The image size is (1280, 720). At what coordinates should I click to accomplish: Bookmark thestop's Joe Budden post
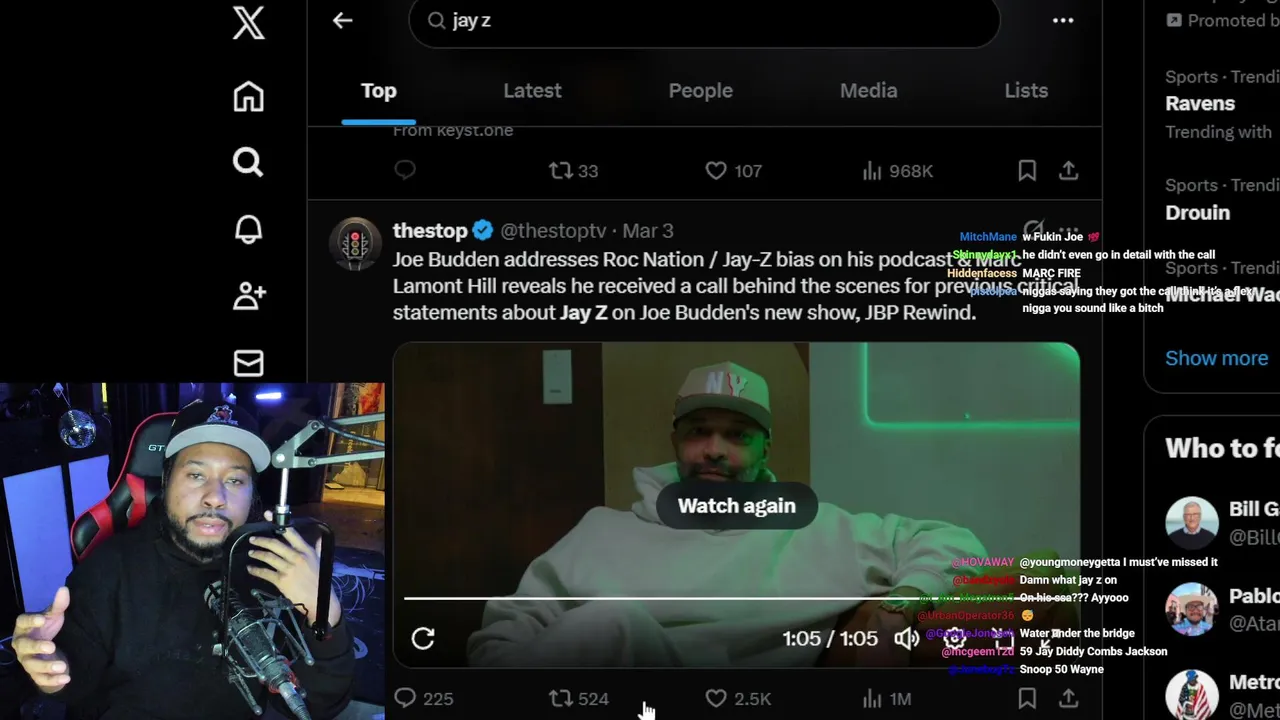coord(1027,698)
